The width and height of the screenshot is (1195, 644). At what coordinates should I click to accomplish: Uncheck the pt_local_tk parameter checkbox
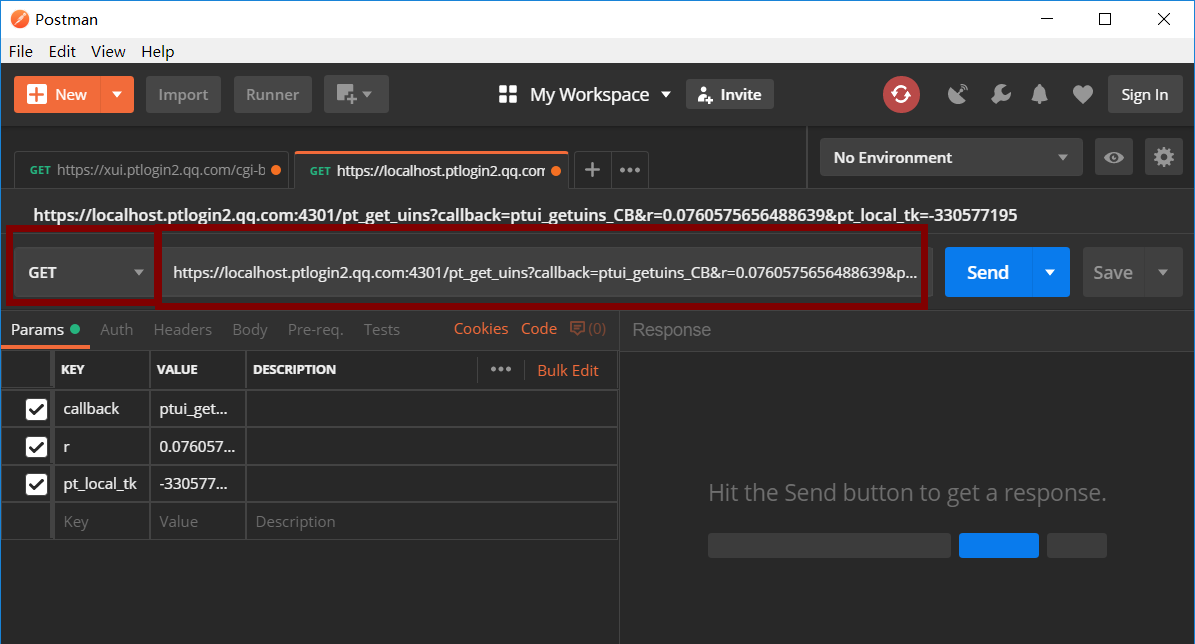point(36,484)
